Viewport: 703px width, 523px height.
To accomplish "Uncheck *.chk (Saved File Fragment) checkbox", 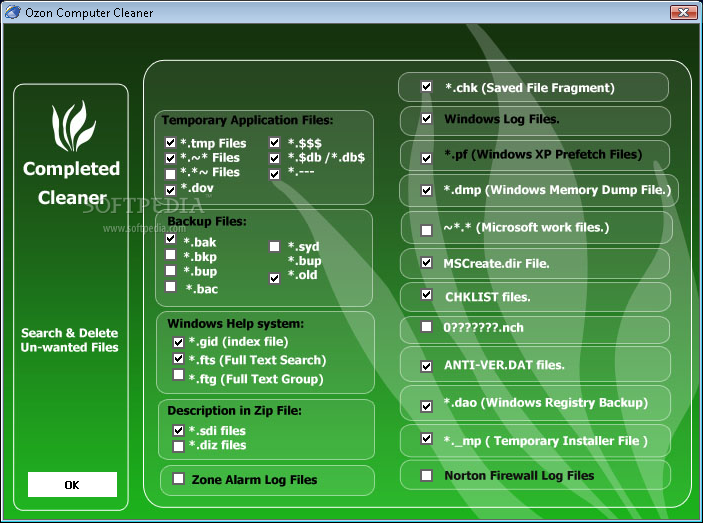I will pyautogui.click(x=426, y=86).
